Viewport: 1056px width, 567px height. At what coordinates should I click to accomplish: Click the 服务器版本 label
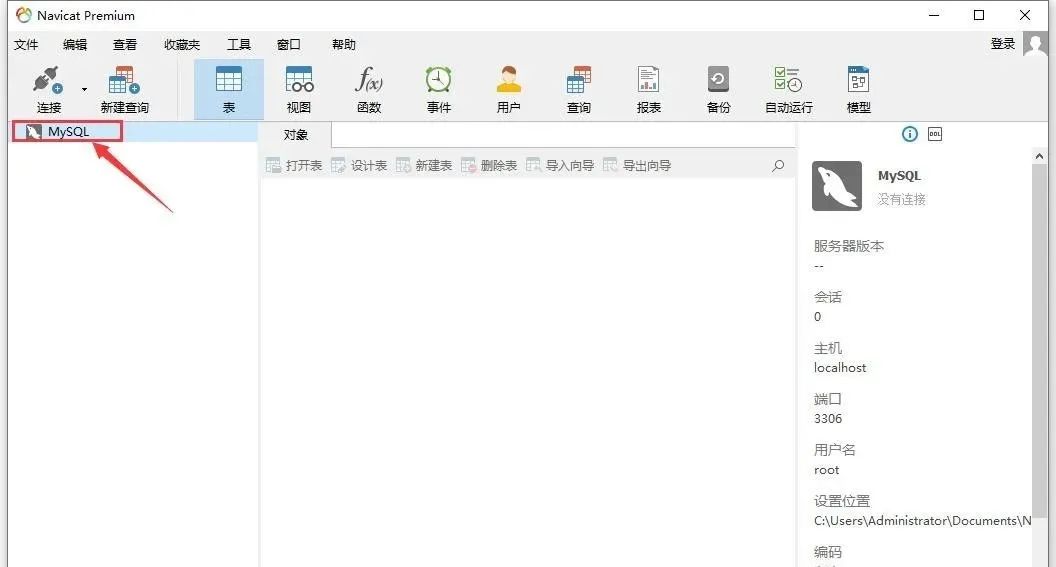click(x=849, y=246)
